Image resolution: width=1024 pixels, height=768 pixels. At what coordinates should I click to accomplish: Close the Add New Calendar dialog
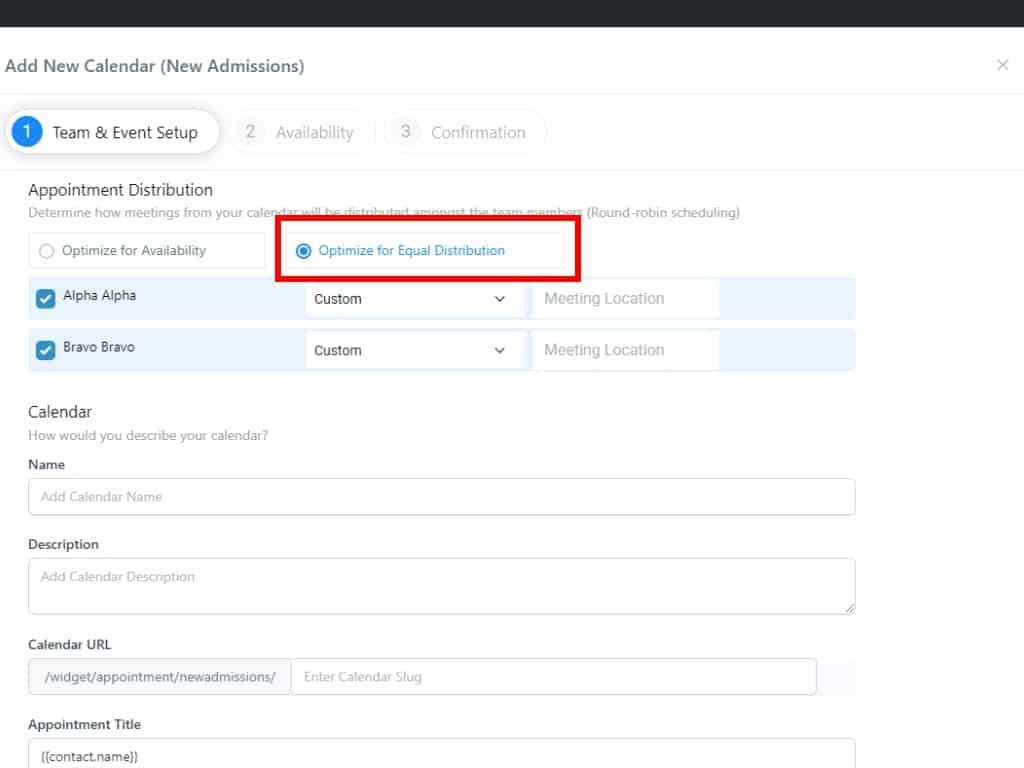(1002, 65)
